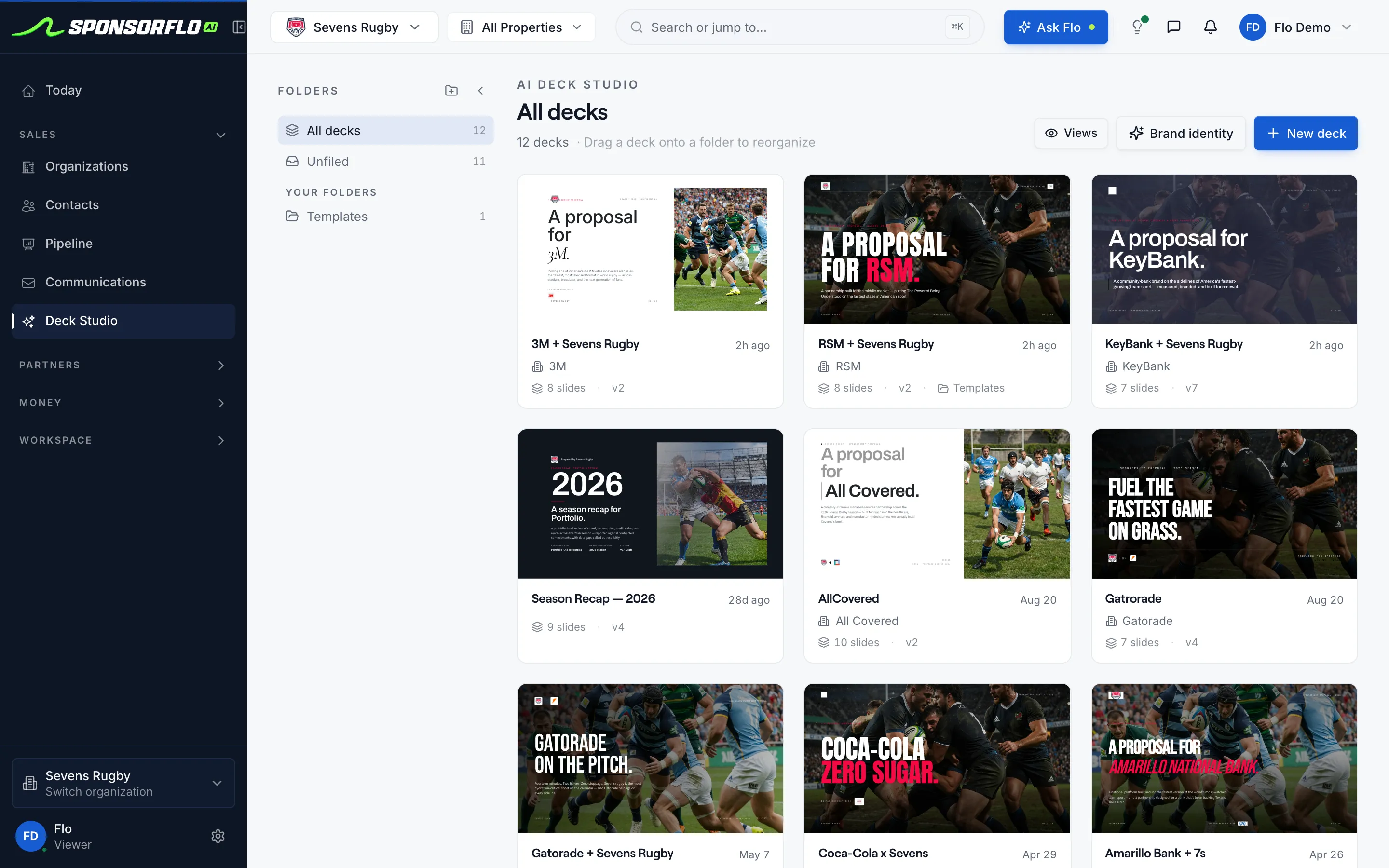Click the Templates folder tag on RSM deck

click(971, 388)
